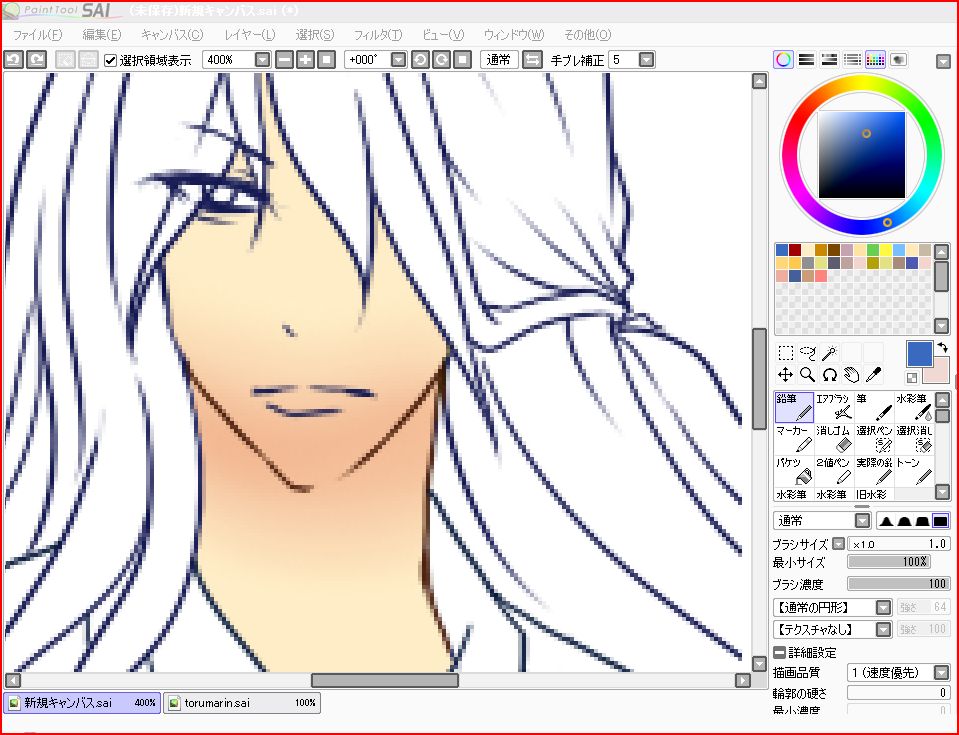Open the 選択(S) menu

click(314, 35)
